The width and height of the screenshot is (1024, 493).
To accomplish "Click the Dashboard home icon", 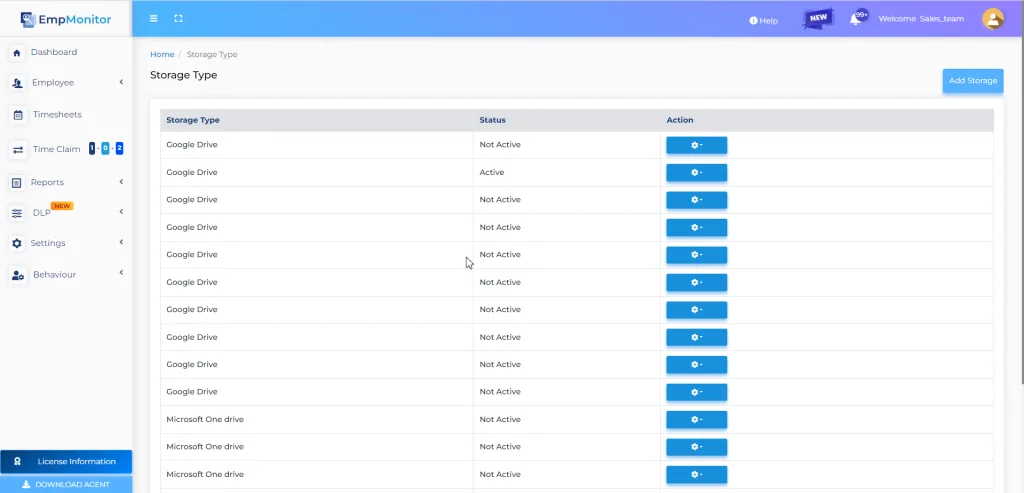I will (17, 52).
